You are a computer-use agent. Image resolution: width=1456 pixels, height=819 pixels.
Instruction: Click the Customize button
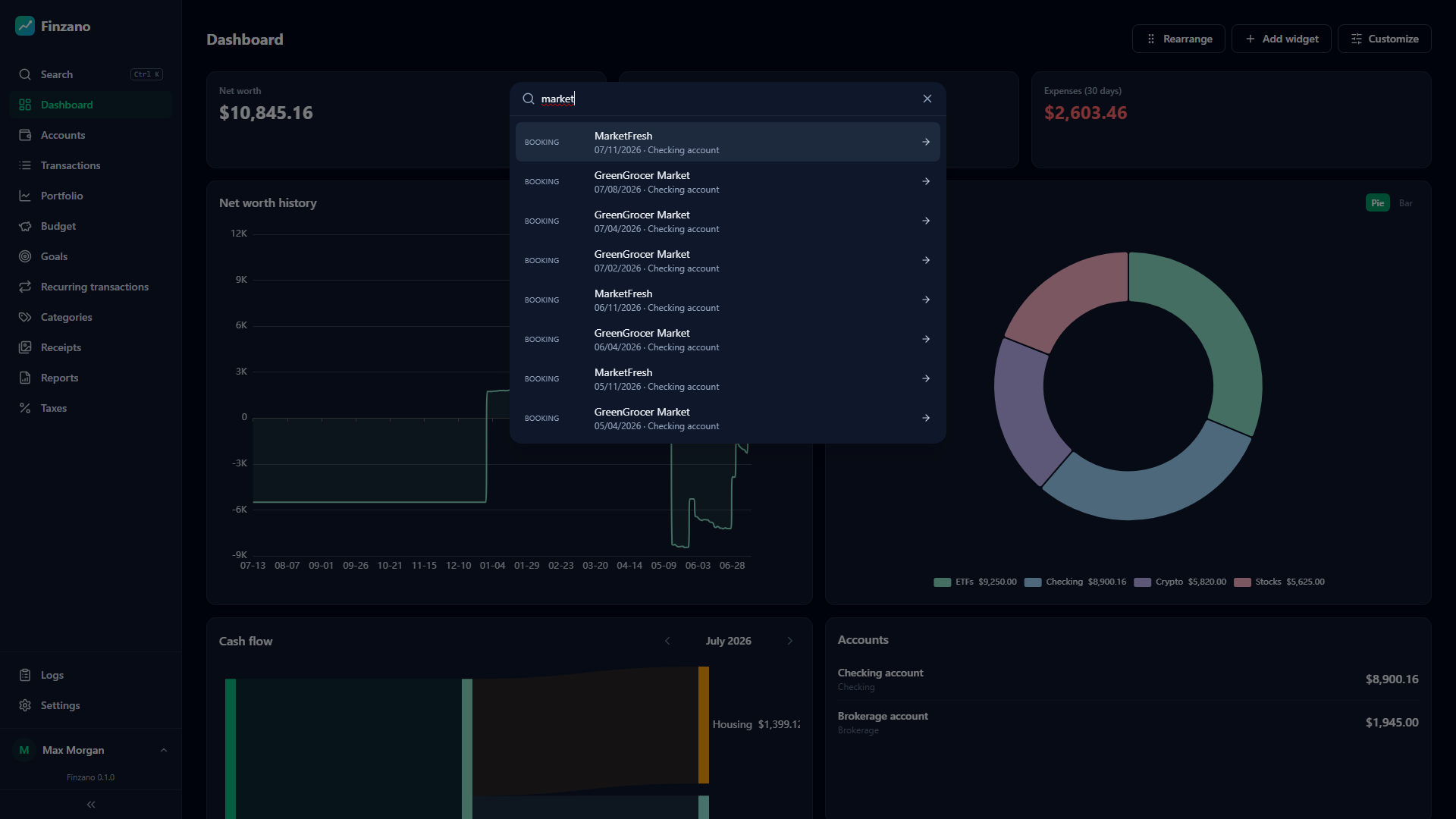(x=1385, y=39)
